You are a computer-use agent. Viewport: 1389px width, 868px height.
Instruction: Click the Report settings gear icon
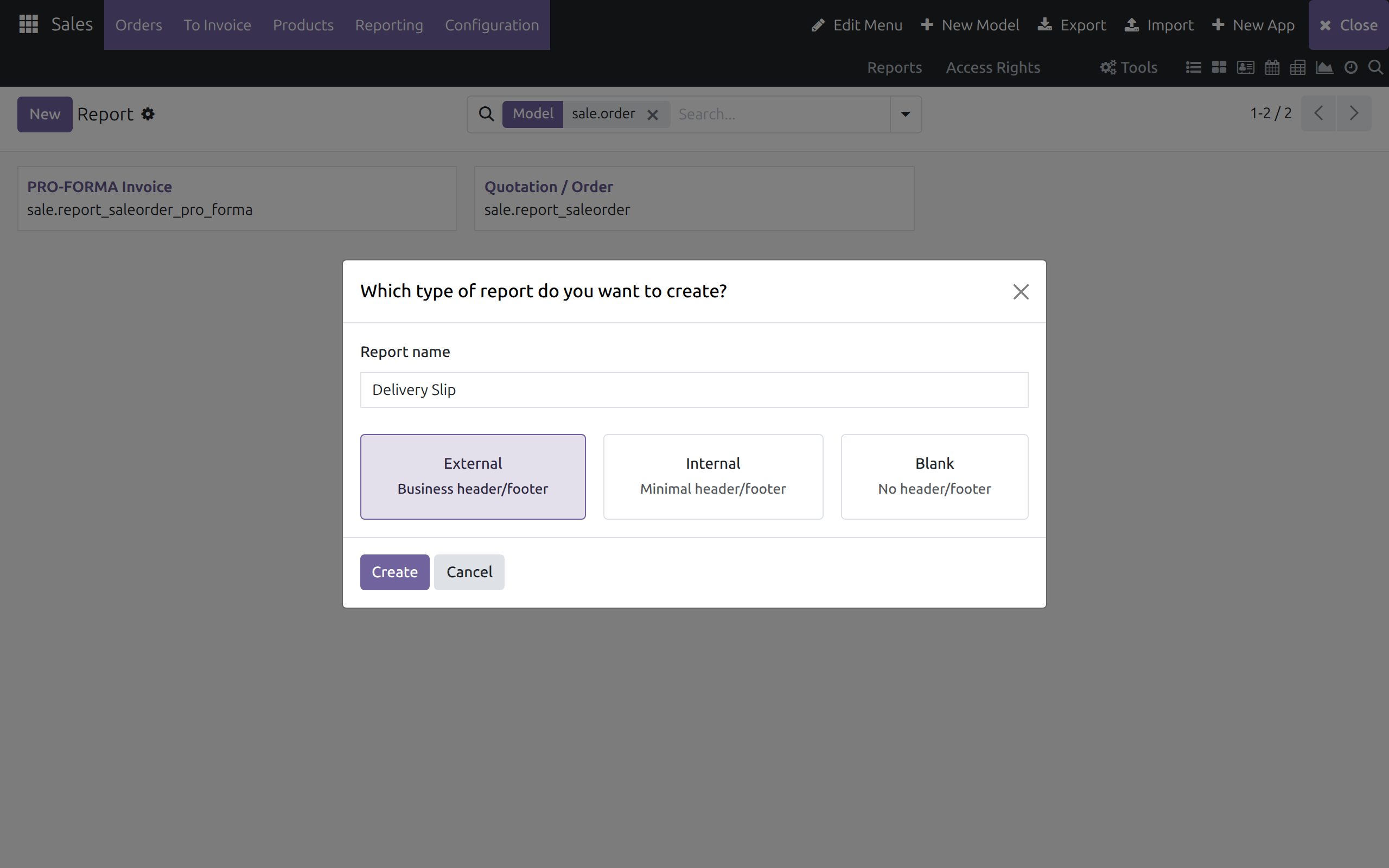(148, 114)
